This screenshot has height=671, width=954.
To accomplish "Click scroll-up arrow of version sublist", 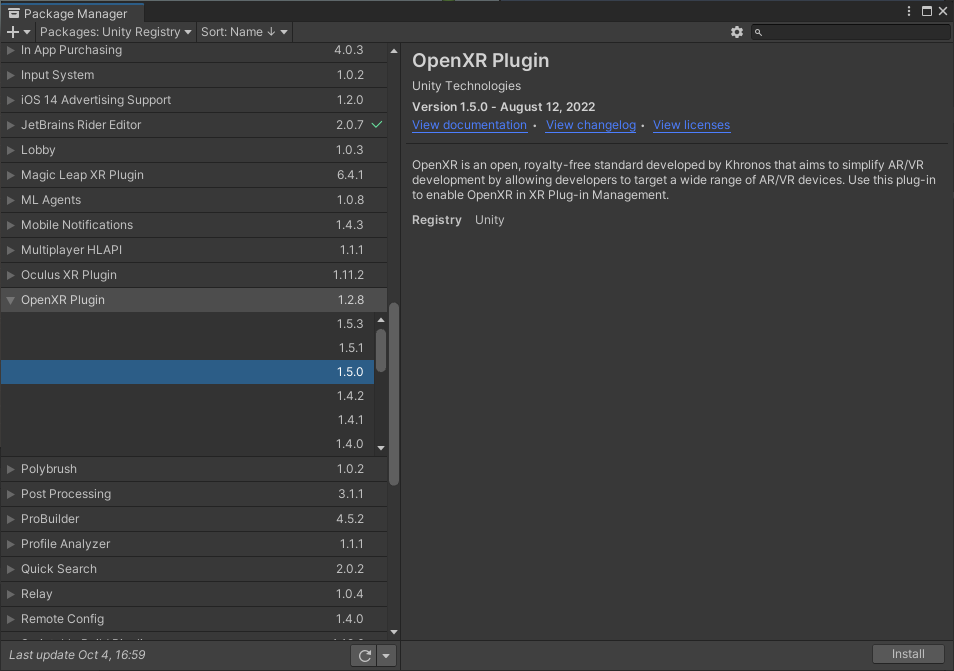I will click(x=381, y=320).
